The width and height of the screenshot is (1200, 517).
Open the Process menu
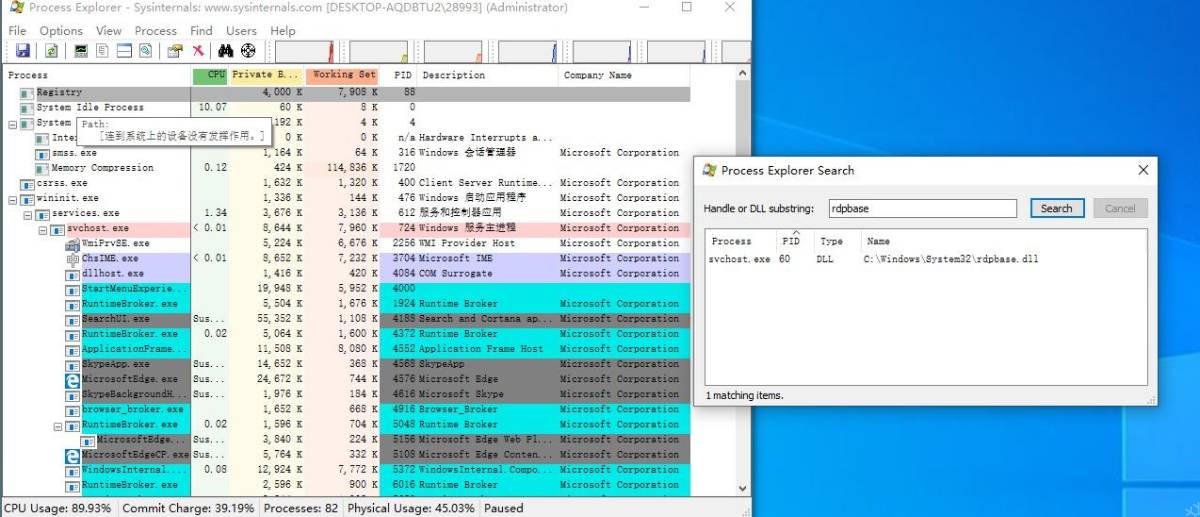click(155, 31)
